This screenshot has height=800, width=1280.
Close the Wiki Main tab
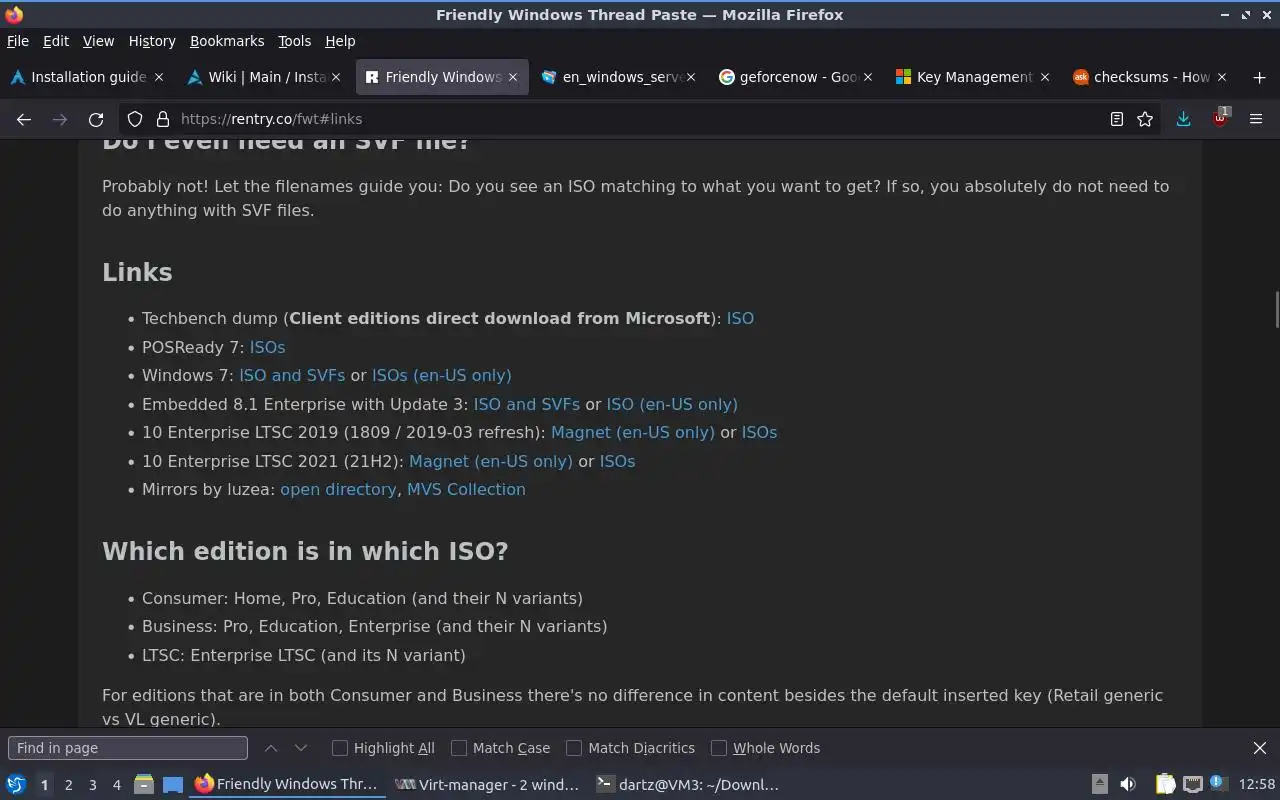[336, 77]
